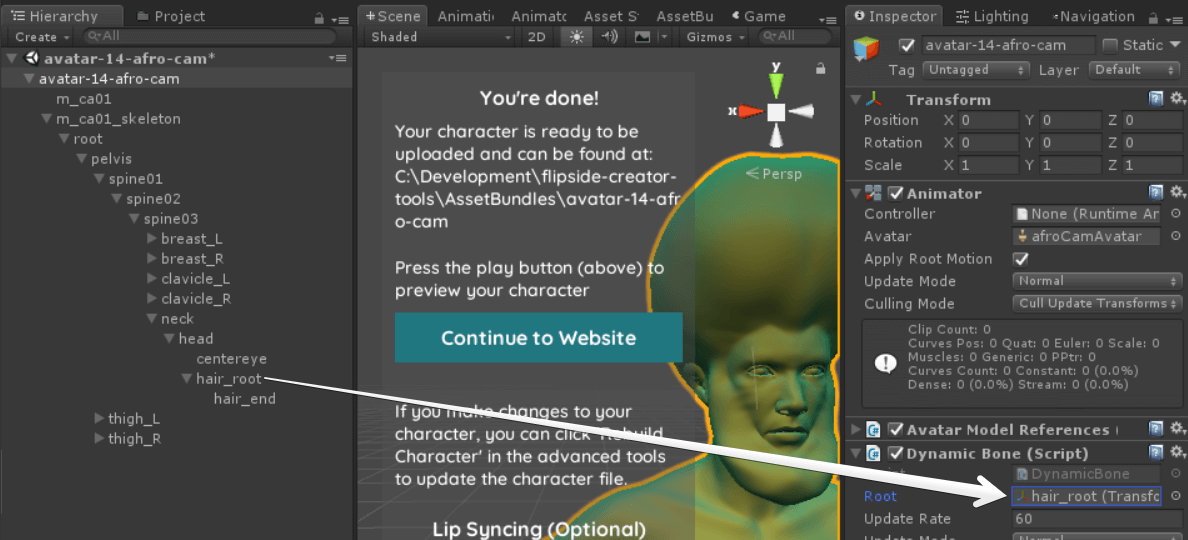The image size is (1188, 540).
Task: Click the Update Rate field
Action: pos(1097,519)
